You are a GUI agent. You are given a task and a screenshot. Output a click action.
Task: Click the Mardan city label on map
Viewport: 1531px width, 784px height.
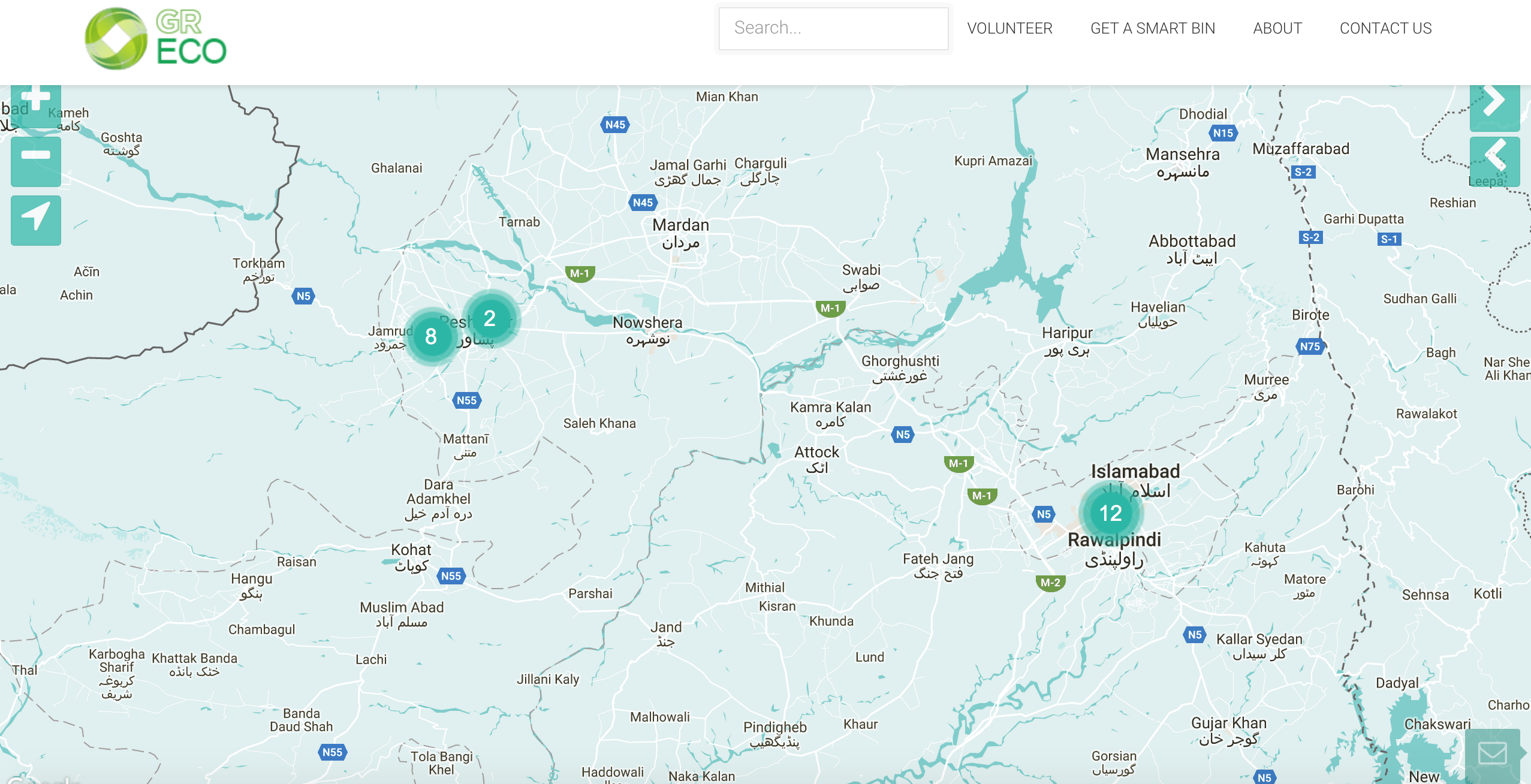click(x=680, y=225)
